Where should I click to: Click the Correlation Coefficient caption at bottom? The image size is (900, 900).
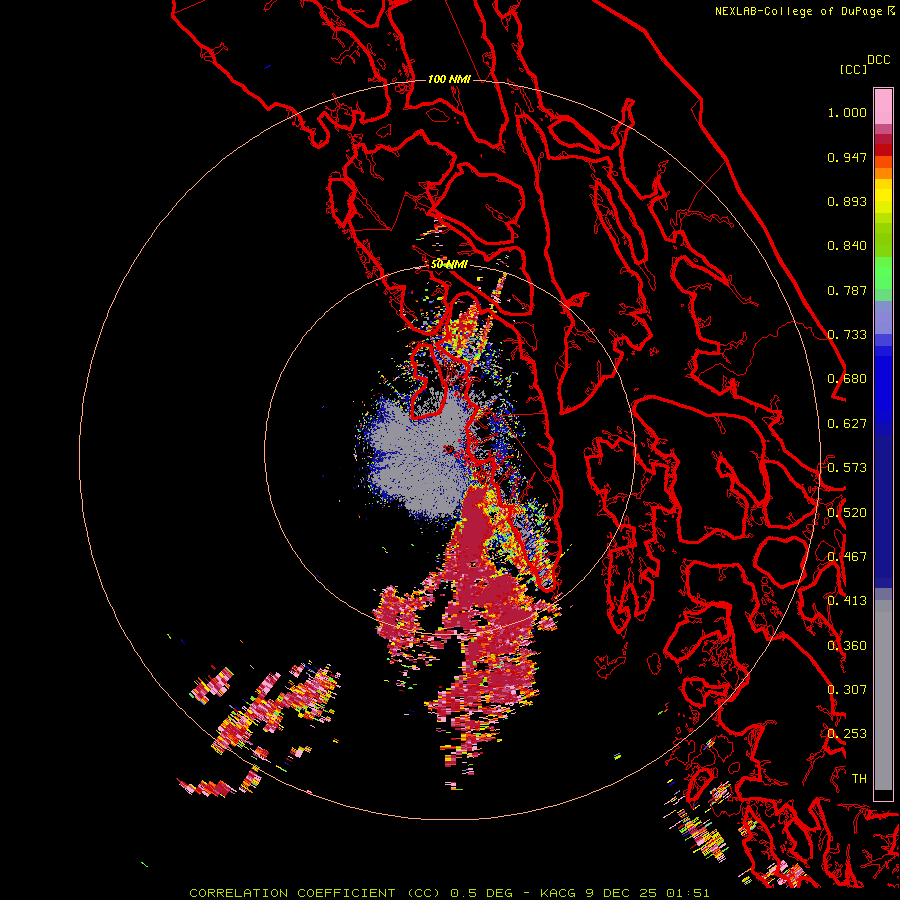(x=449, y=893)
